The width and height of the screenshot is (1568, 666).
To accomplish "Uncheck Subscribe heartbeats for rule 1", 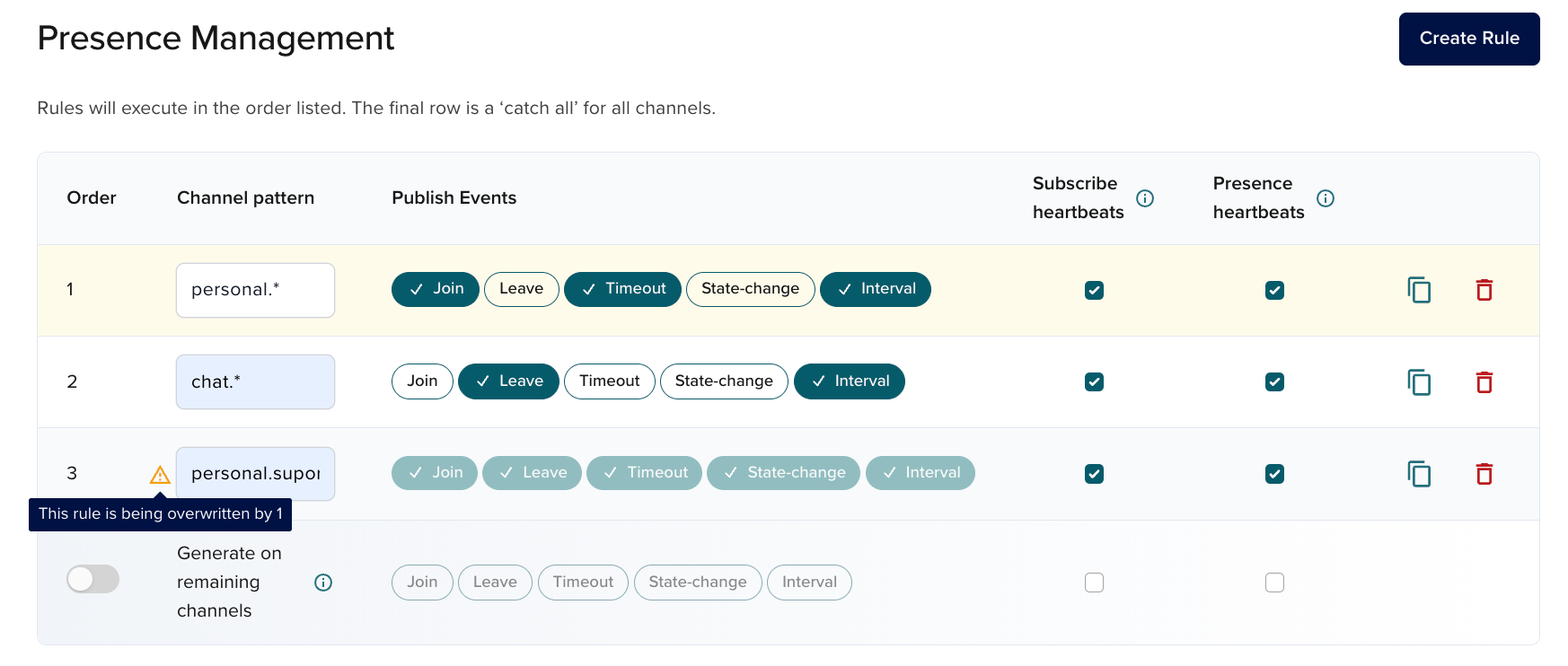I will click(1094, 290).
